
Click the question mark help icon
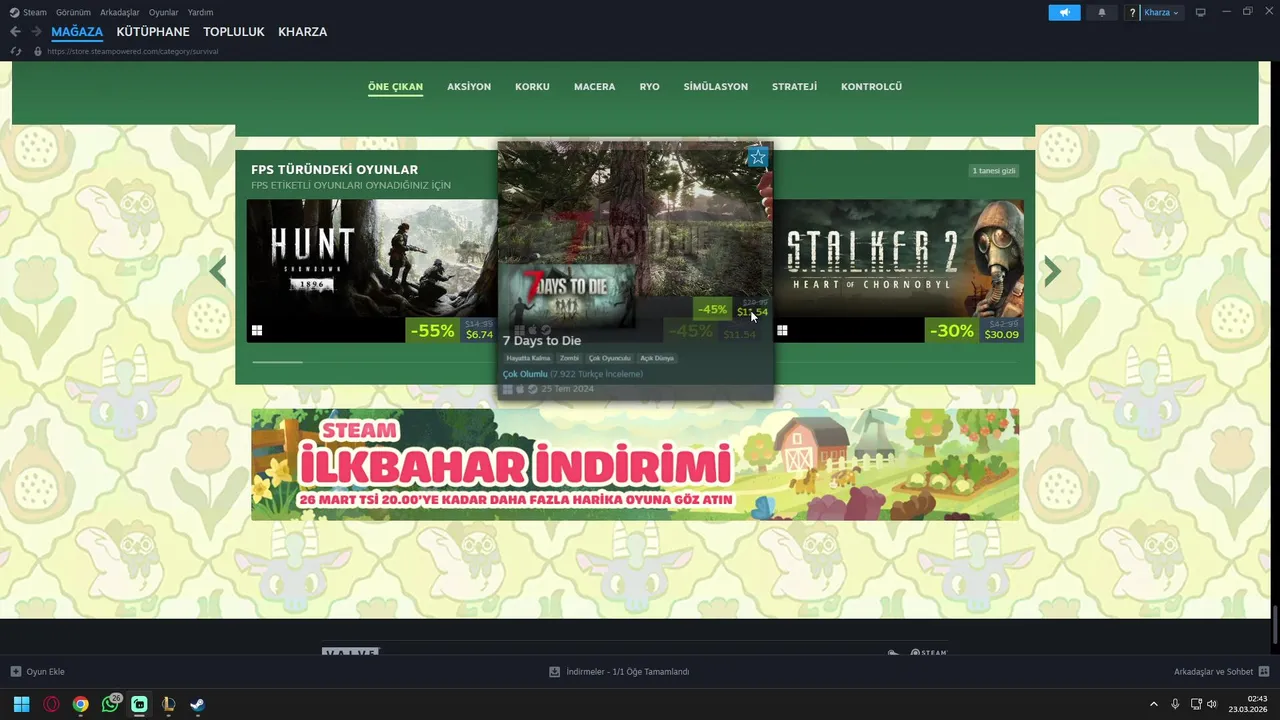coord(1132,13)
